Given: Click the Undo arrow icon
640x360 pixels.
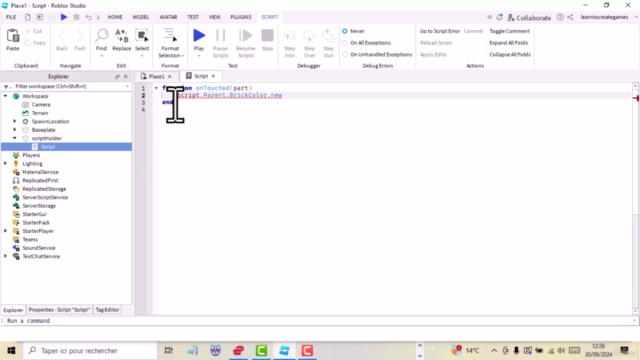Looking at the screenshot, I should [x=88, y=17].
